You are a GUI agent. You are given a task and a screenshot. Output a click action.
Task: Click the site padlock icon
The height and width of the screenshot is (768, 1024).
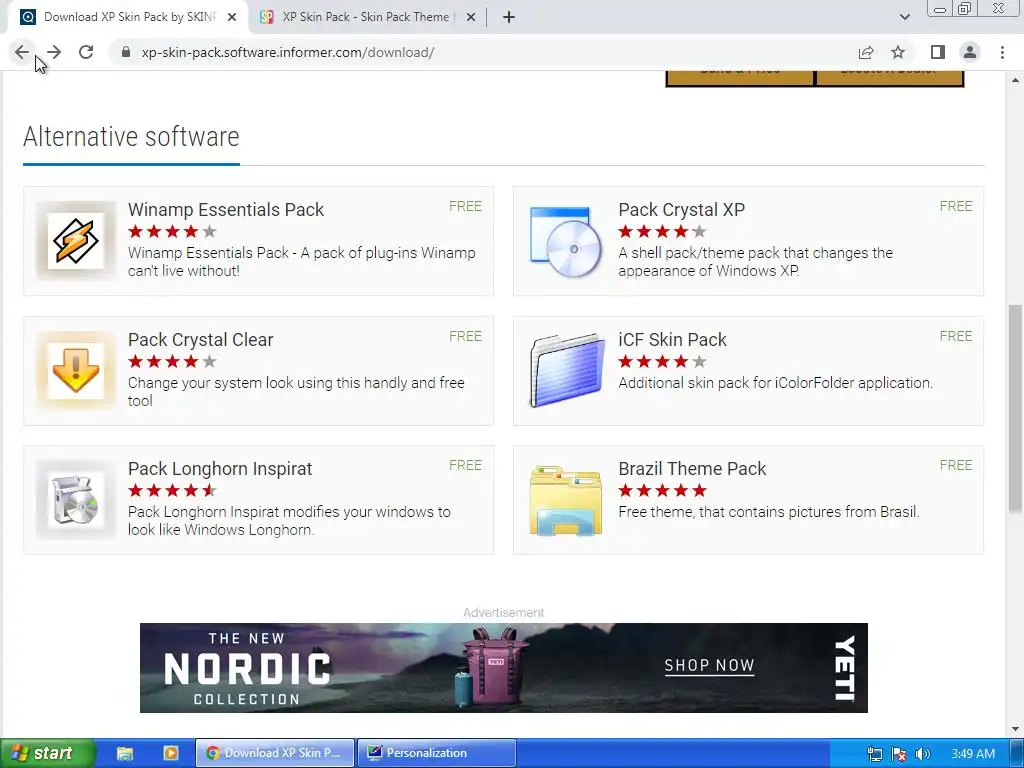(x=126, y=52)
